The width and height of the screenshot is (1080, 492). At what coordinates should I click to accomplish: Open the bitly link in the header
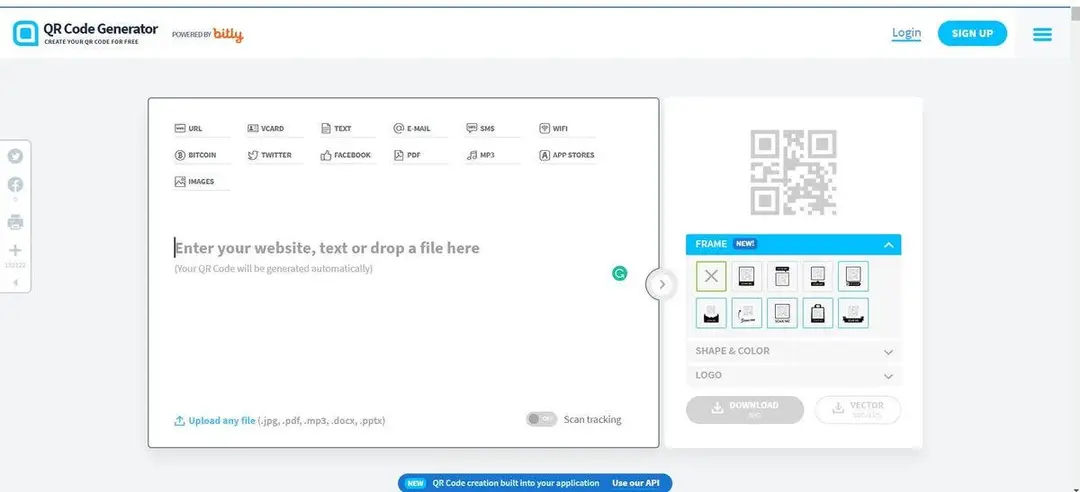point(228,34)
